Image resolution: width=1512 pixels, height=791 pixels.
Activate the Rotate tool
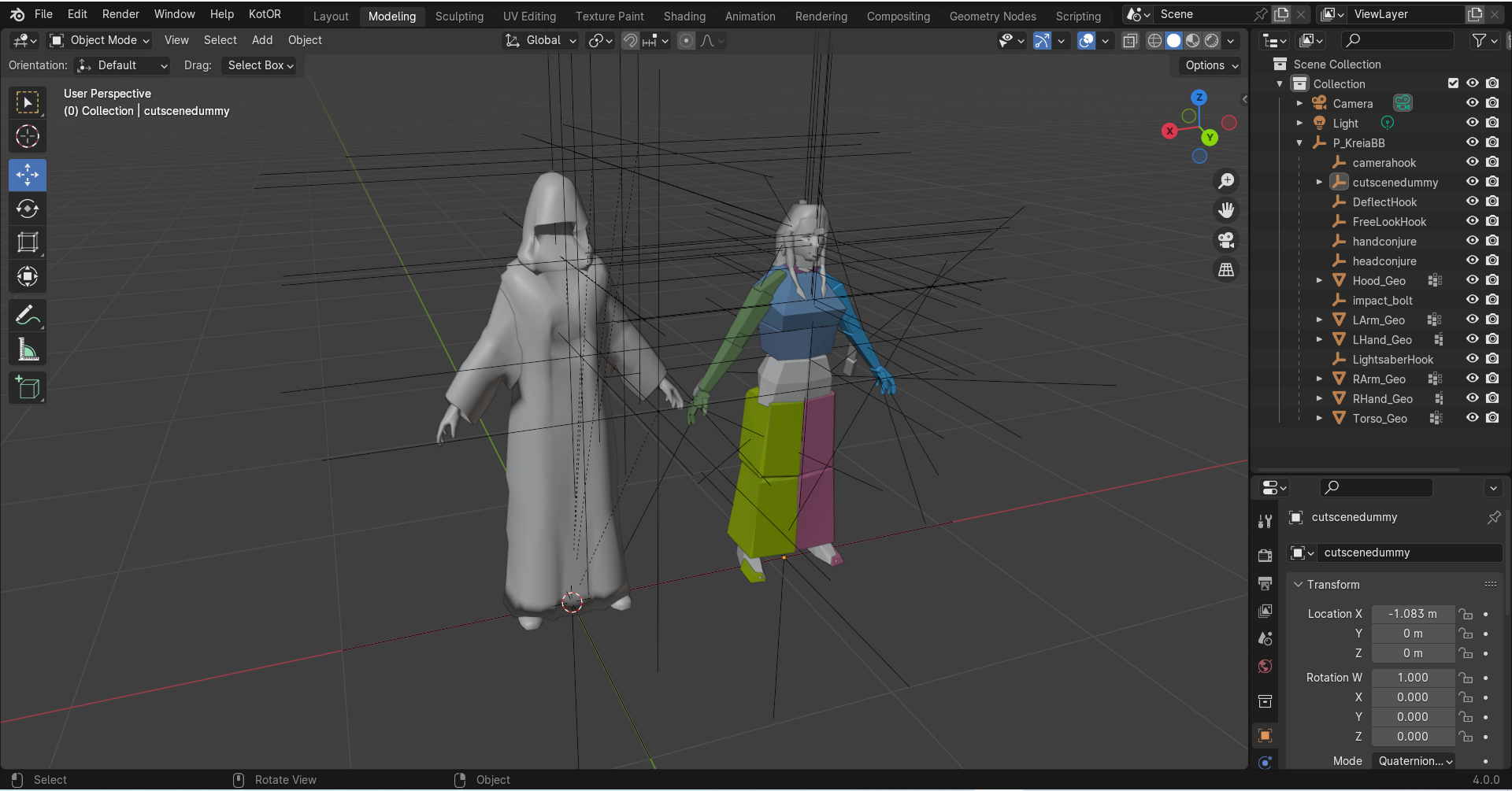coord(28,209)
